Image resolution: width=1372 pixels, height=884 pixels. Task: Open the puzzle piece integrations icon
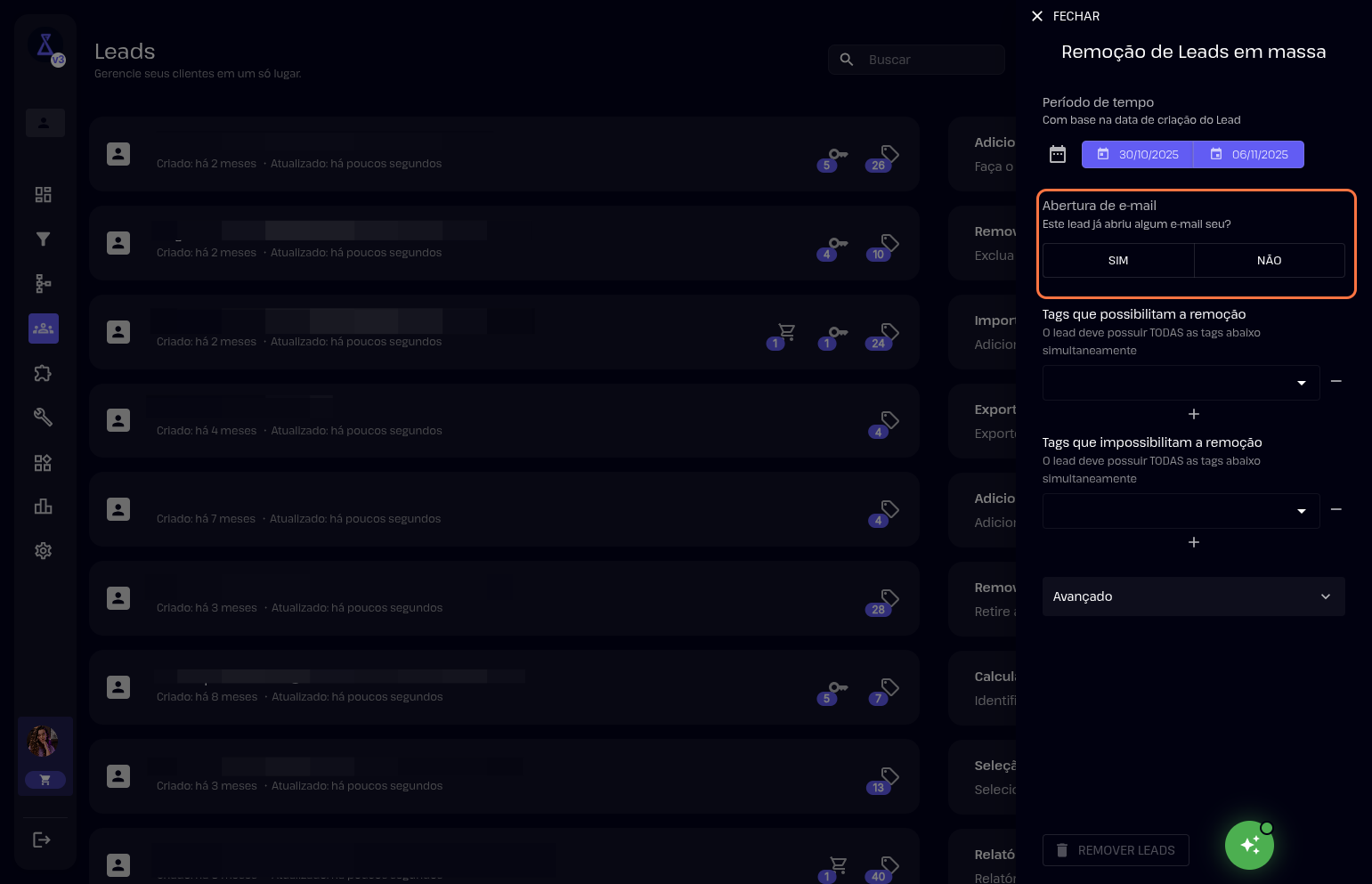pyautogui.click(x=43, y=373)
